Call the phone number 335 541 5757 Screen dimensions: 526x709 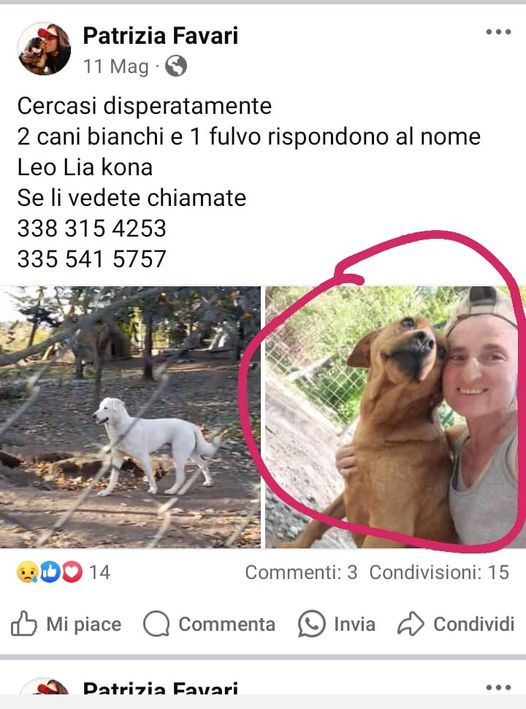click(92, 259)
